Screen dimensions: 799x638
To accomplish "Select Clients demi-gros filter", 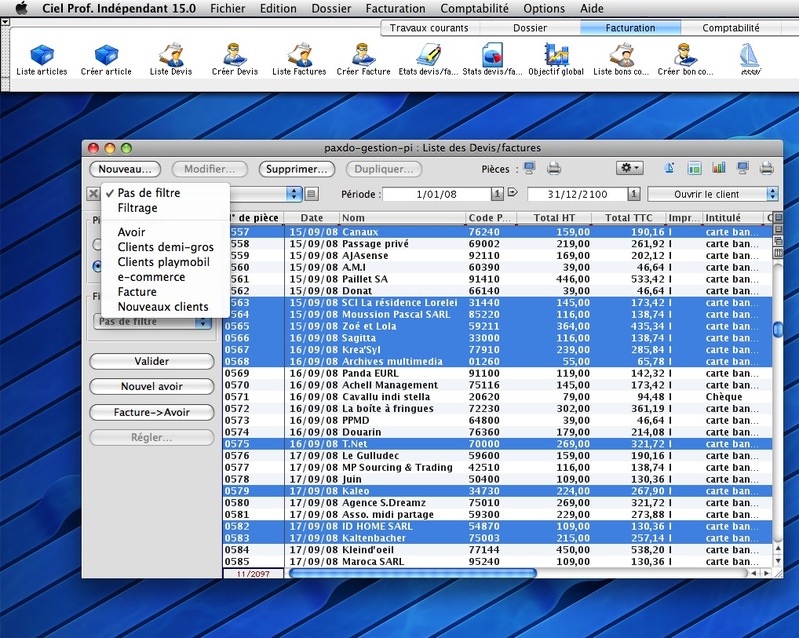I will tap(165, 247).
